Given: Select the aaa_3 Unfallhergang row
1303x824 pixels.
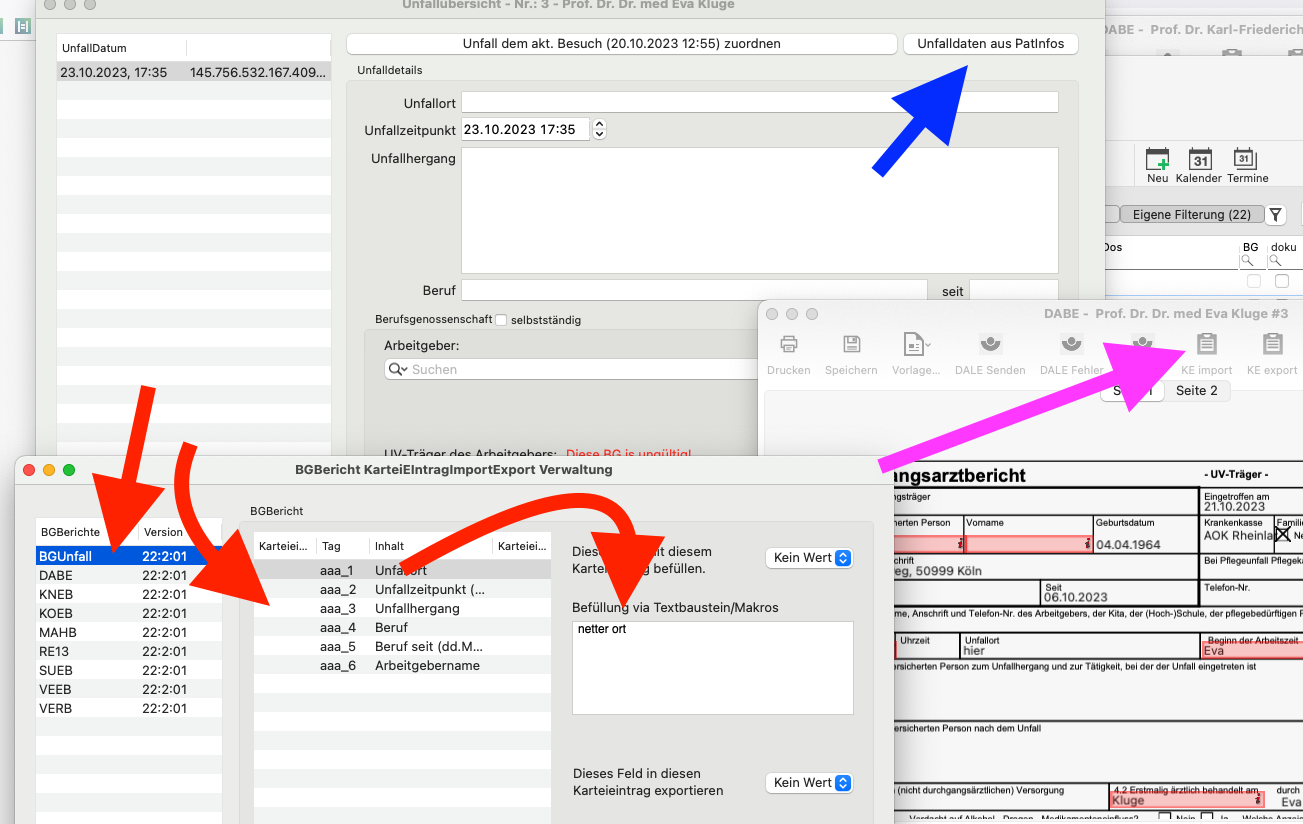Looking at the screenshot, I should click(402, 608).
